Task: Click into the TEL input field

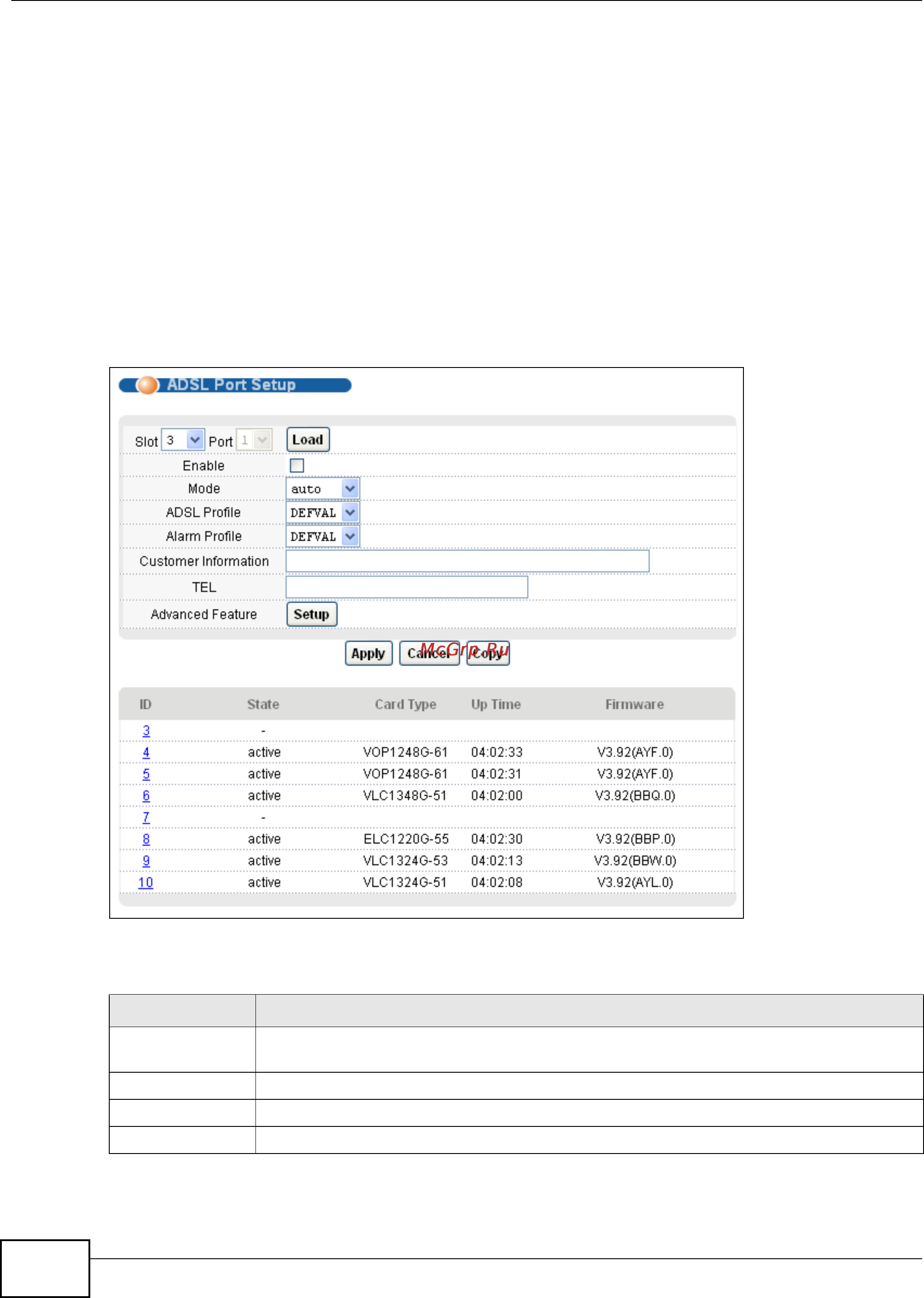Action: click(406, 587)
